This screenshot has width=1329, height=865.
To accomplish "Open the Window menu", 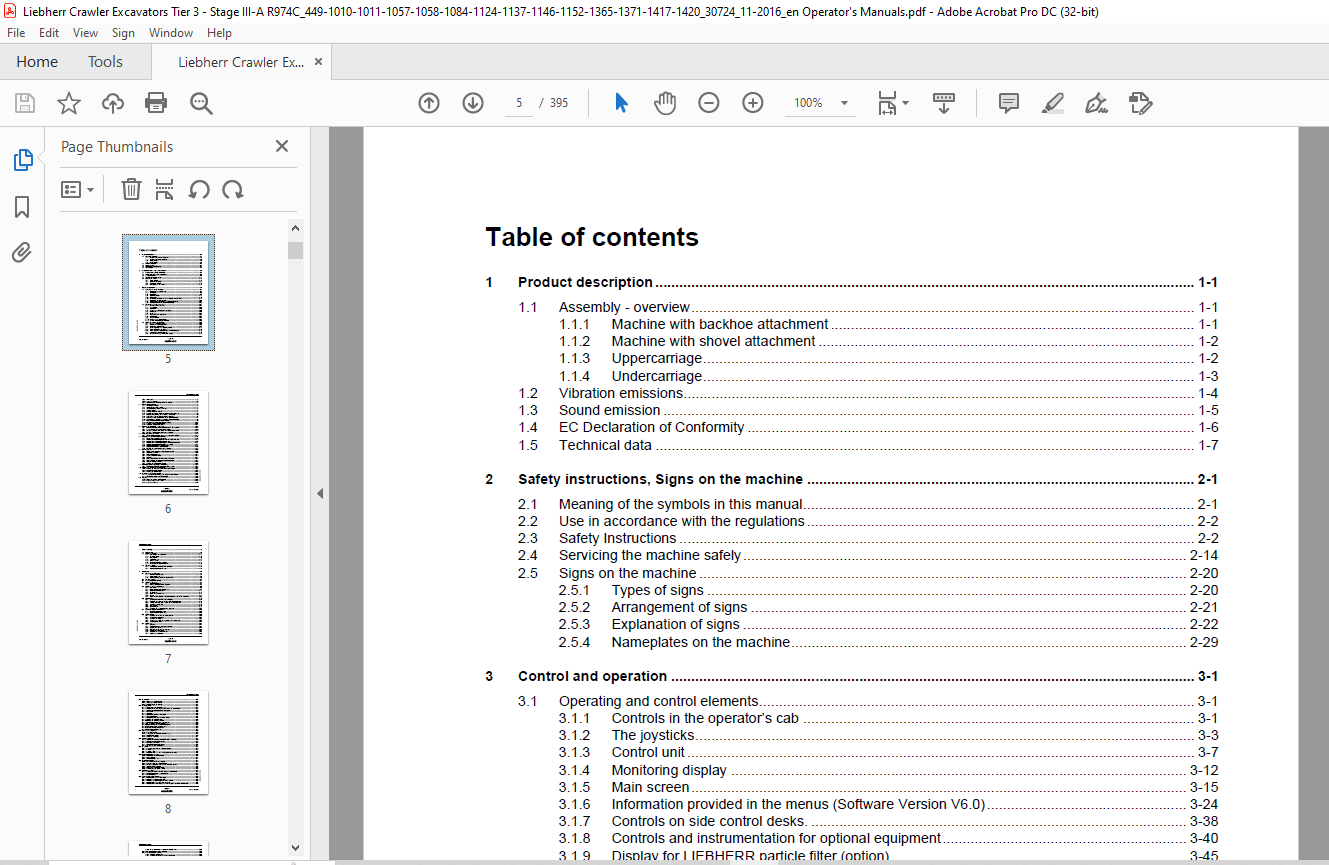I will (x=171, y=33).
